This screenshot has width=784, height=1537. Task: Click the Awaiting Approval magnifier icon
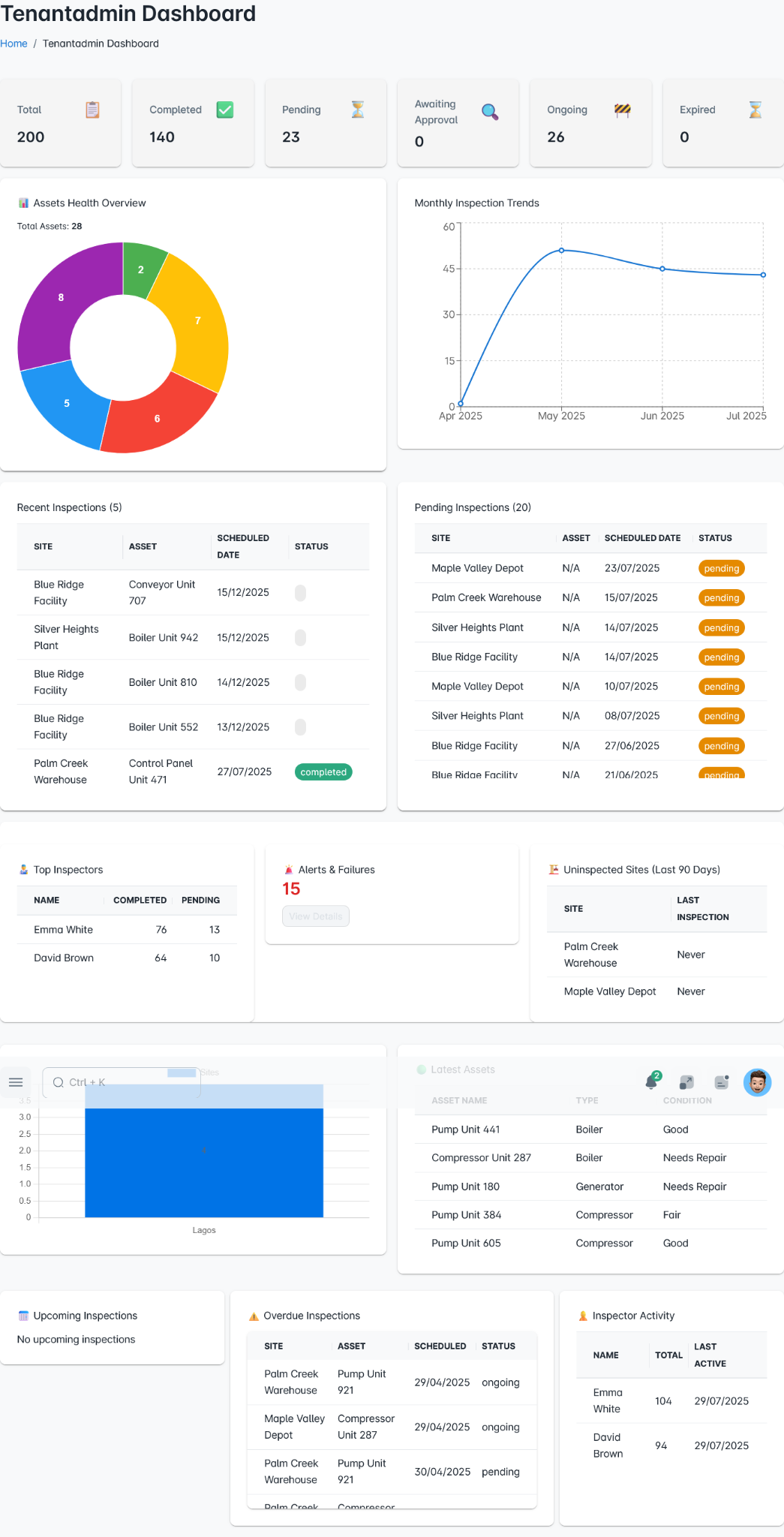tap(490, 112)
